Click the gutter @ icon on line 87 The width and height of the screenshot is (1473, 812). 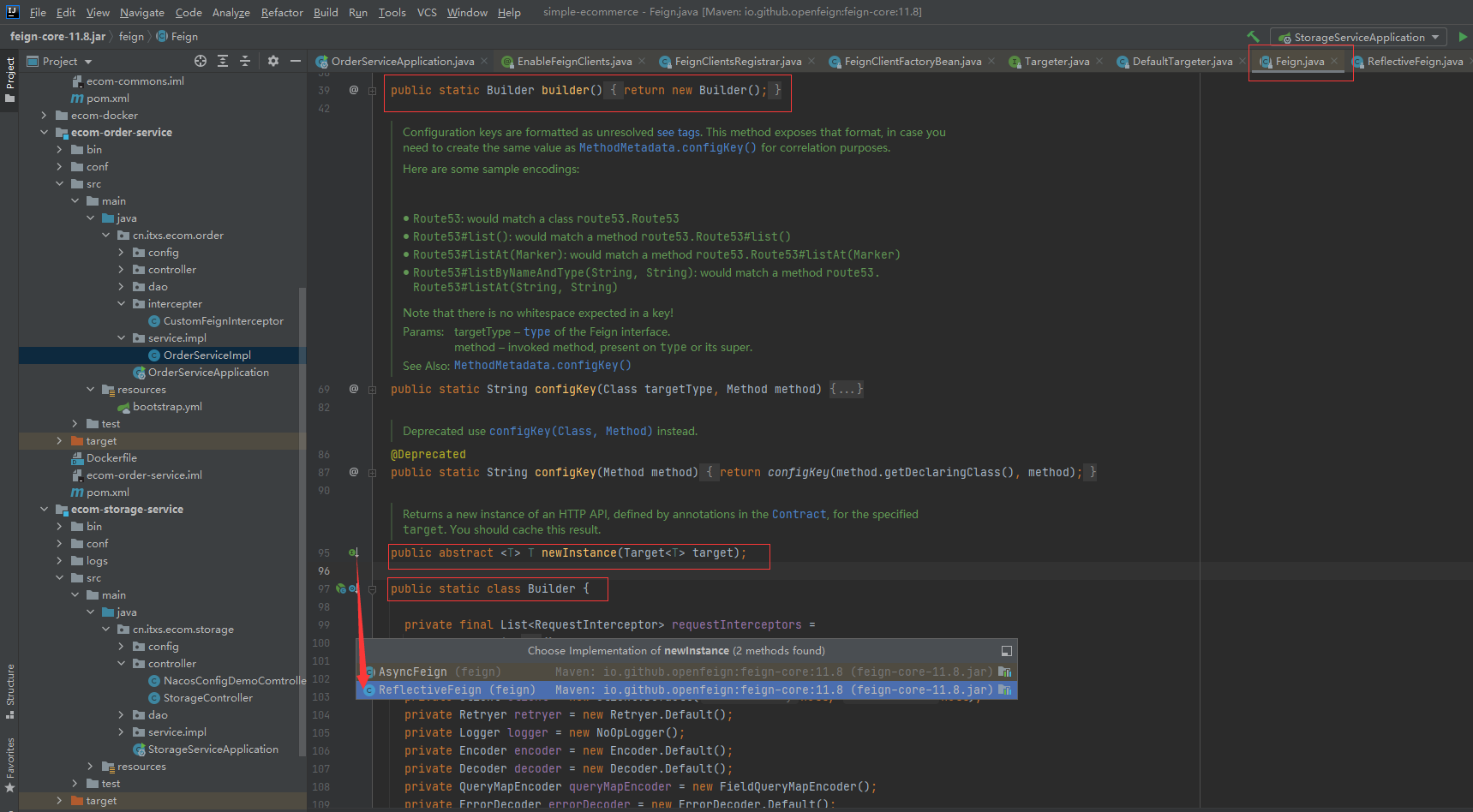[354, 472]
